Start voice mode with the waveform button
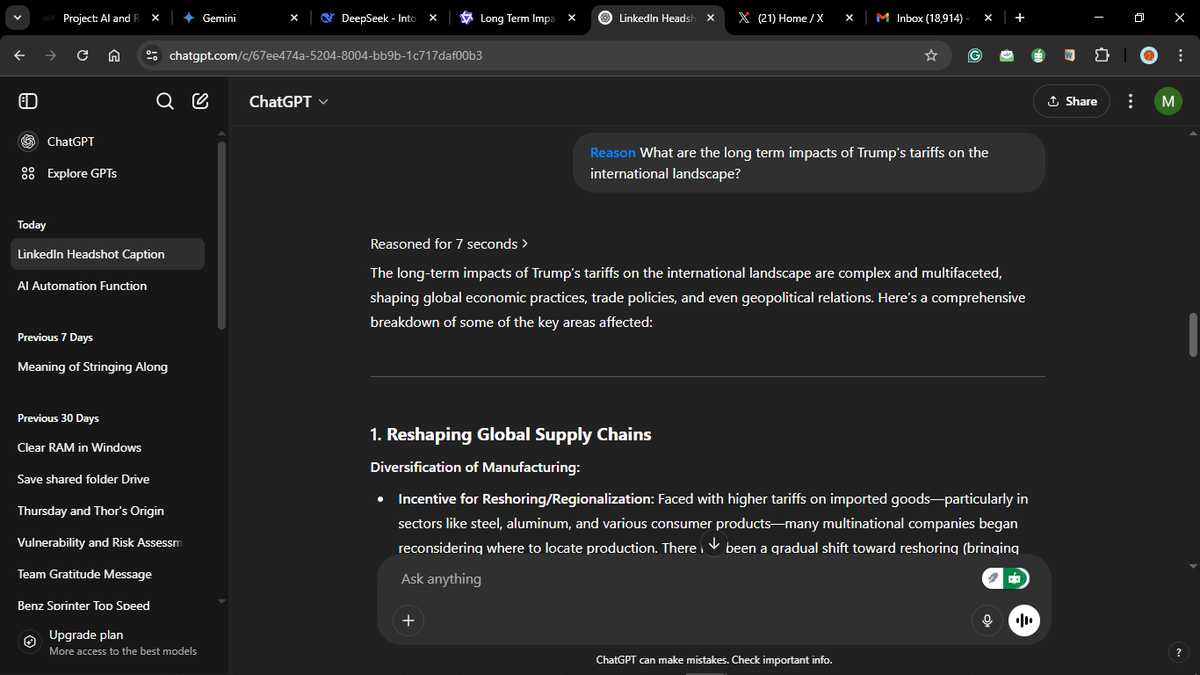Image resolution: width=1200 pixels, height=675 pixels. [x=1025, y=621]
